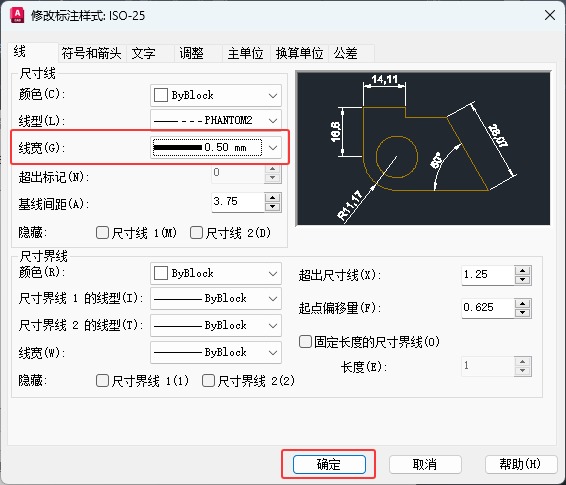The height and width of the screenshot is (485, 566).
Task: Enable 固定长度的尺寸界线(O) checkbox
Action: click(x=305, y=341)
